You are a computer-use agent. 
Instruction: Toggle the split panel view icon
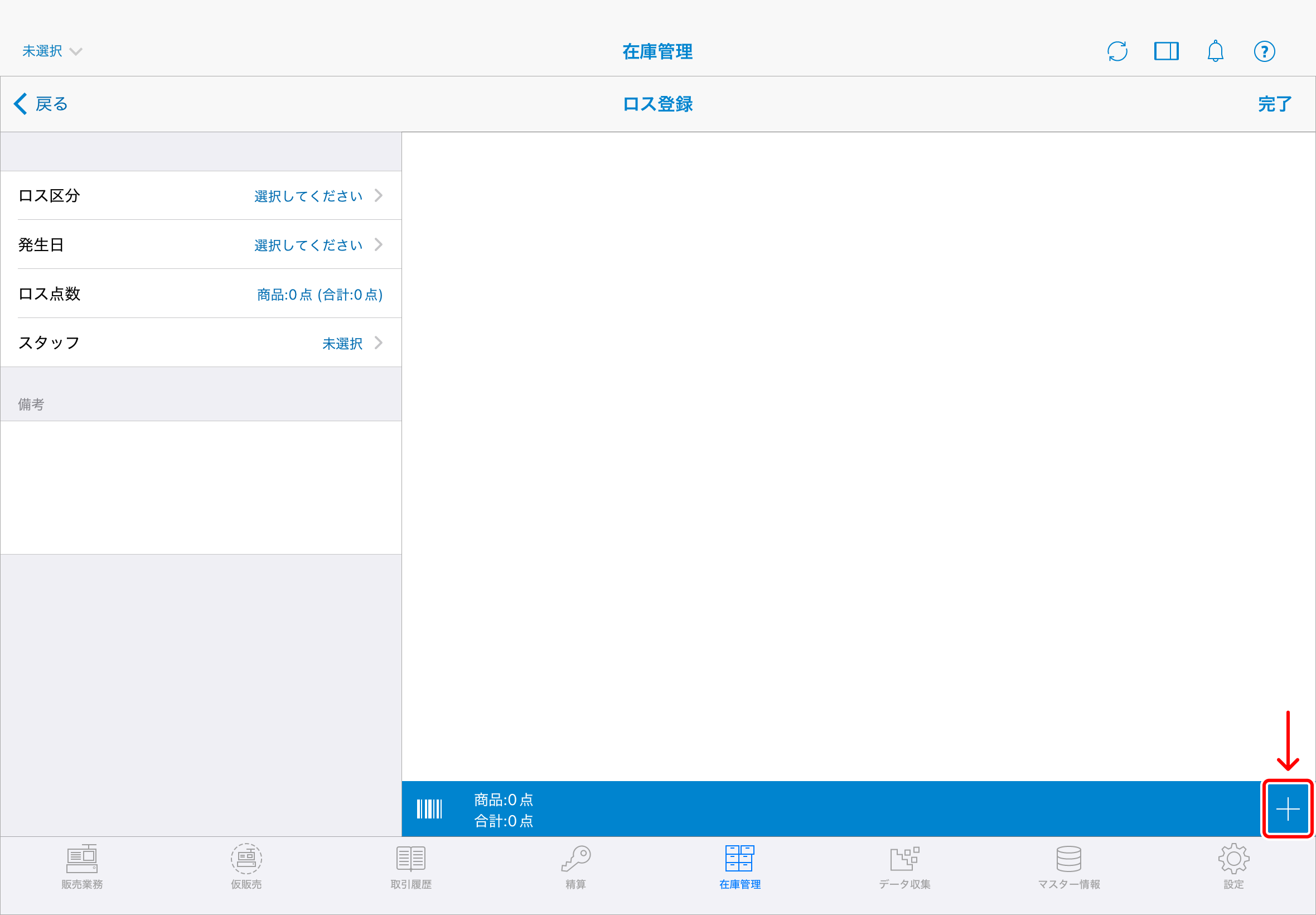(x=1166, y=51)
